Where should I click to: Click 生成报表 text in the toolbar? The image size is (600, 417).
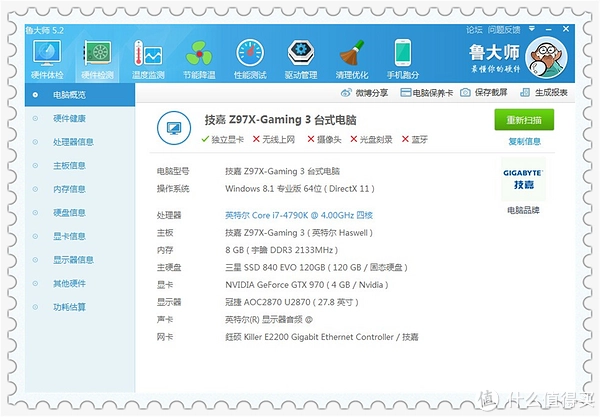pos(551,93)
